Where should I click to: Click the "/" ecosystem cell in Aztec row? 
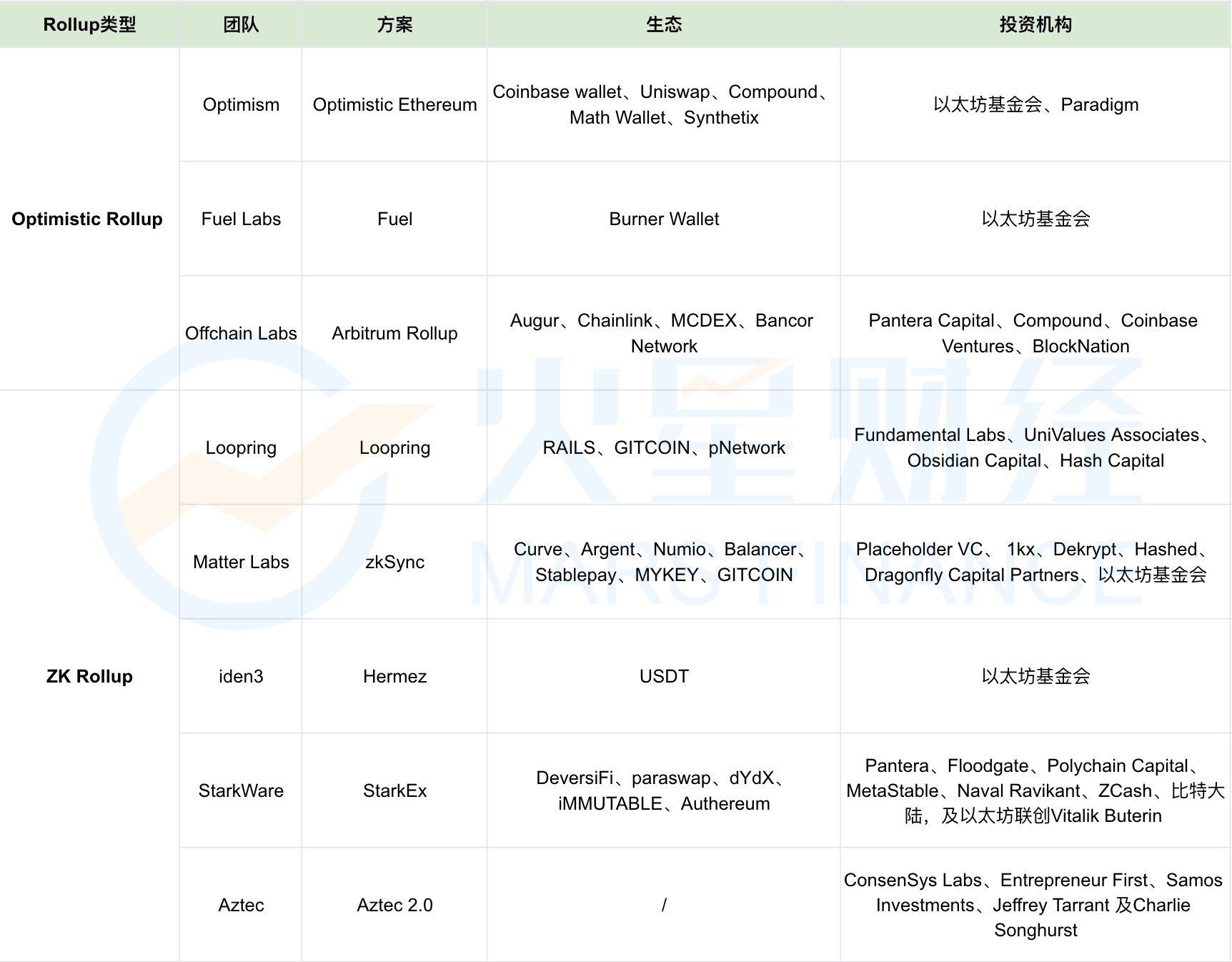coord(664,905)
